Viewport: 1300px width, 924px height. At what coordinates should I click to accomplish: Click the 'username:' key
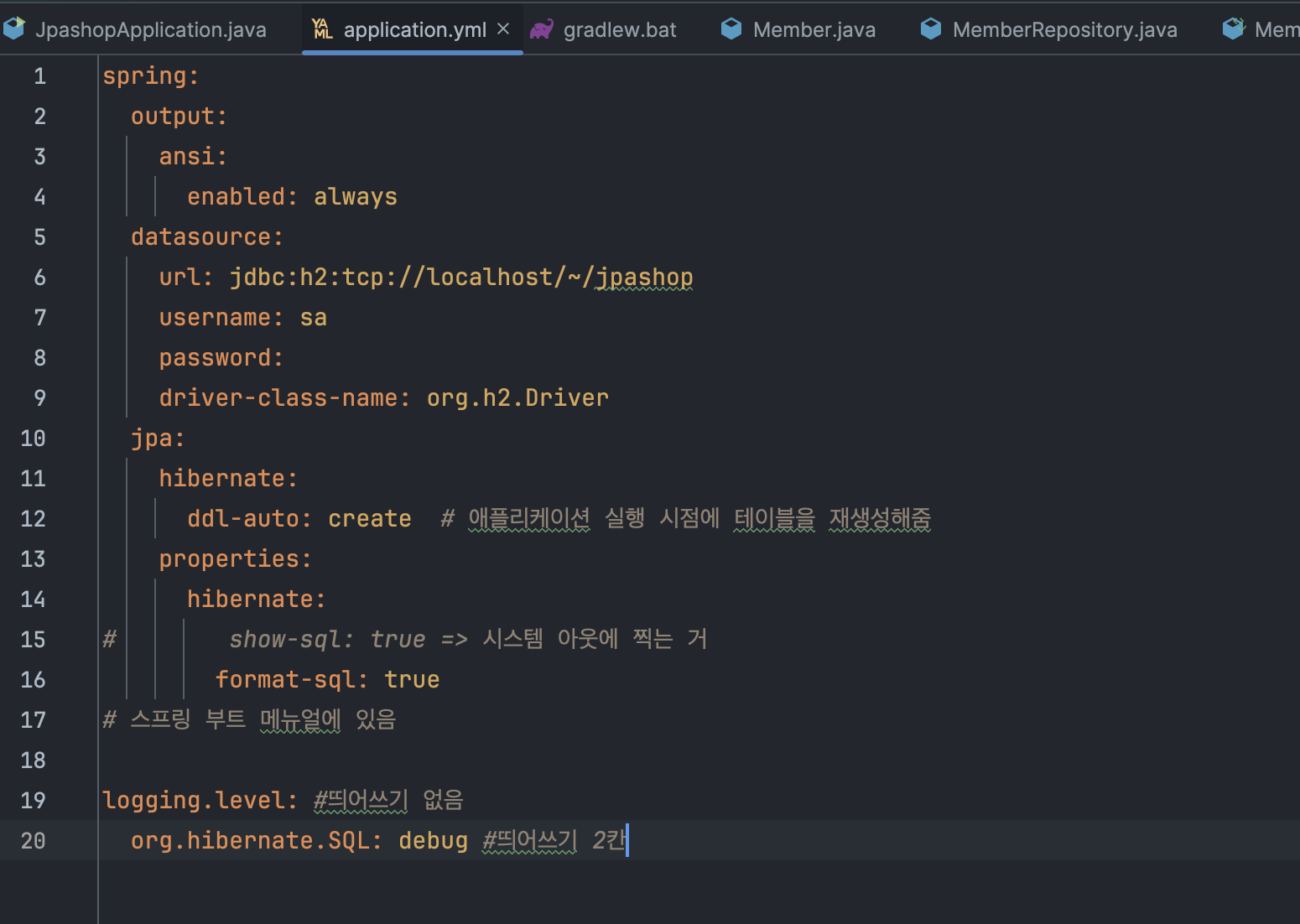tap(221, 318)
